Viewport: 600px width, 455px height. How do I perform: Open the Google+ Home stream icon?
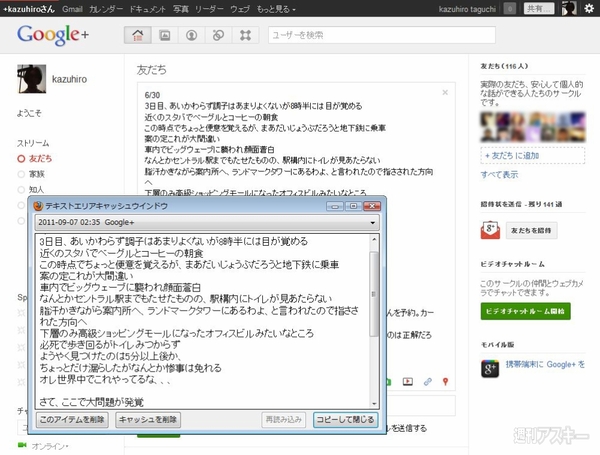pyautogui.click(x=137, y=35)
